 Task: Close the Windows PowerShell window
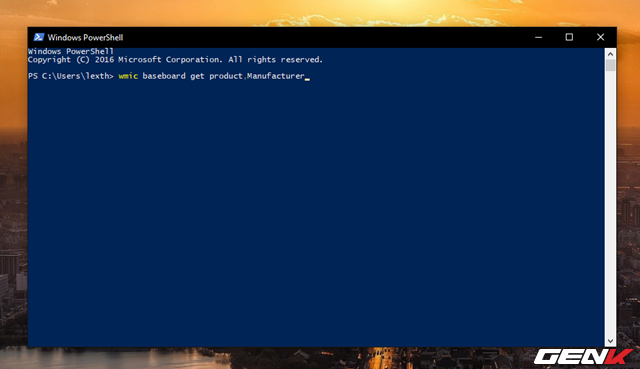(600, 37)
